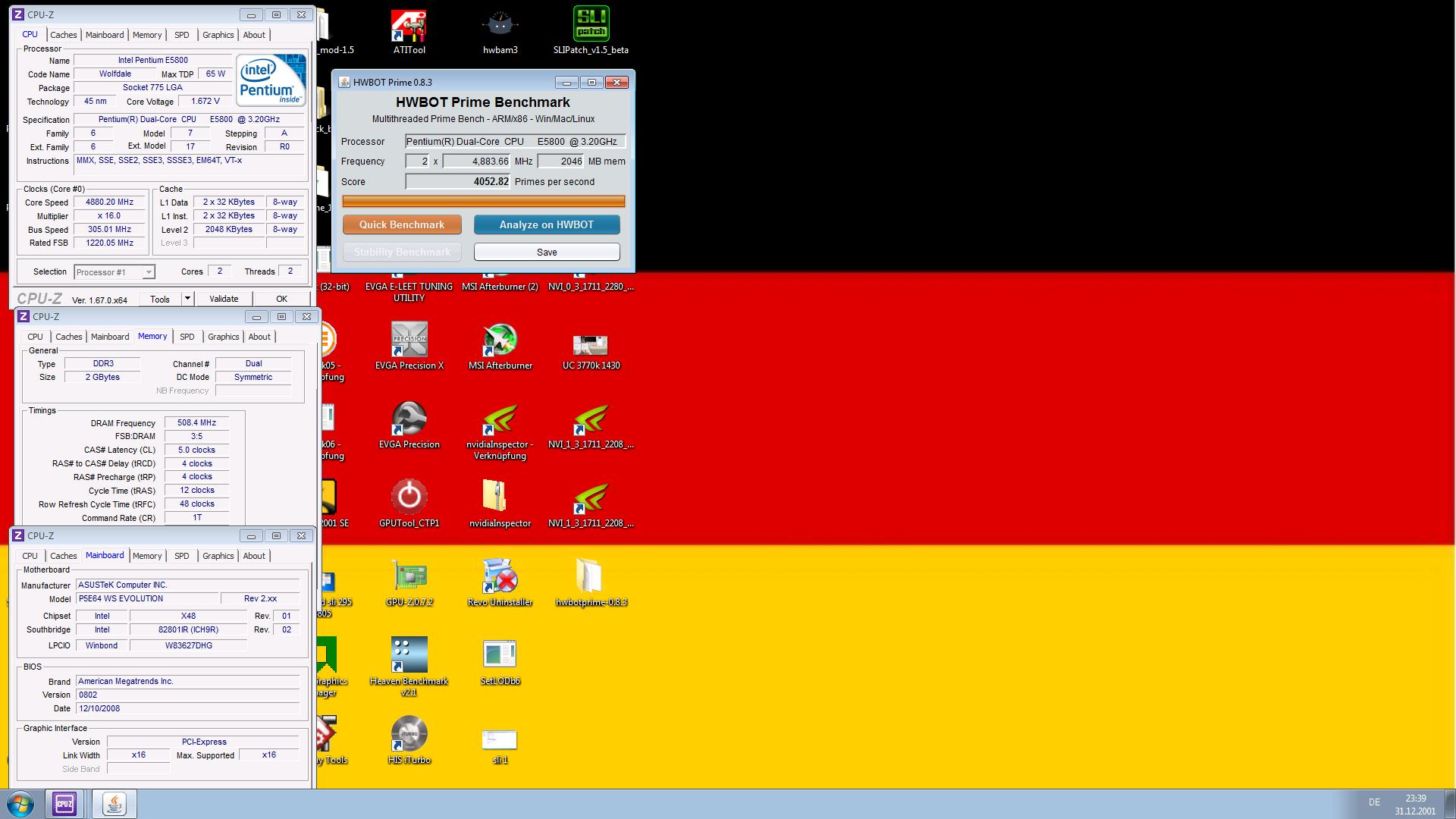
Task: Open the ATITool desktop shortcut
Action: click(x=409, y=32)
